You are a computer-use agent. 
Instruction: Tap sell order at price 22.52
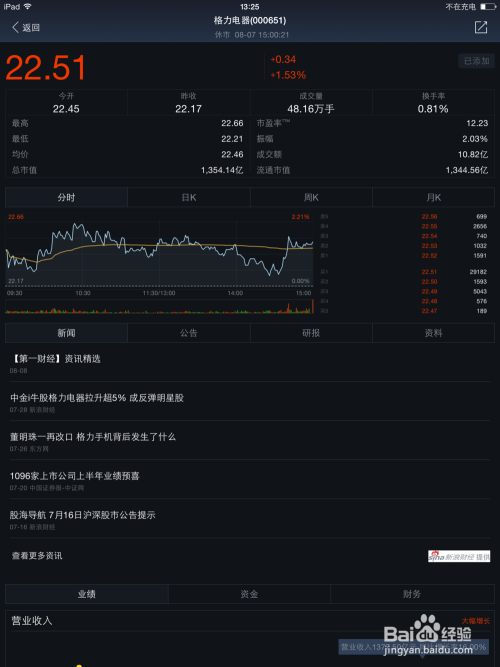tap(404, 256)
